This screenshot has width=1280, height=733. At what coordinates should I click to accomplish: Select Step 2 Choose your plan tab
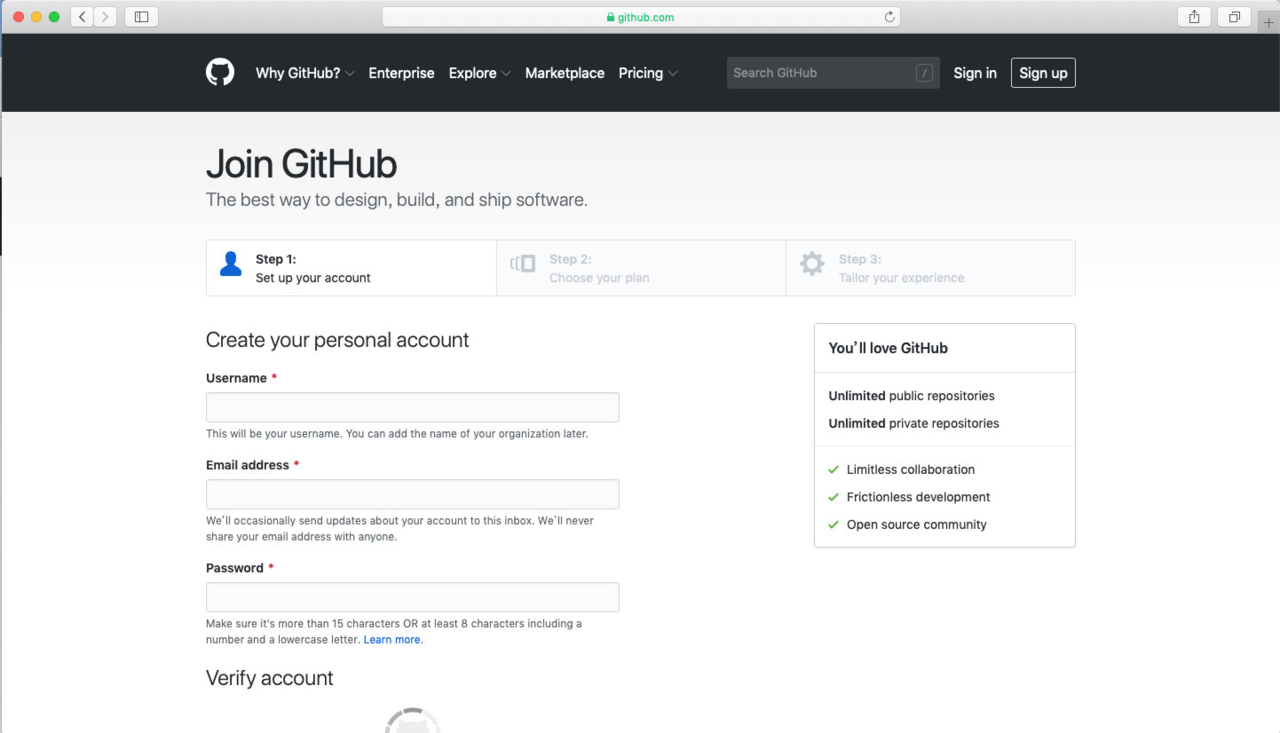641,268
